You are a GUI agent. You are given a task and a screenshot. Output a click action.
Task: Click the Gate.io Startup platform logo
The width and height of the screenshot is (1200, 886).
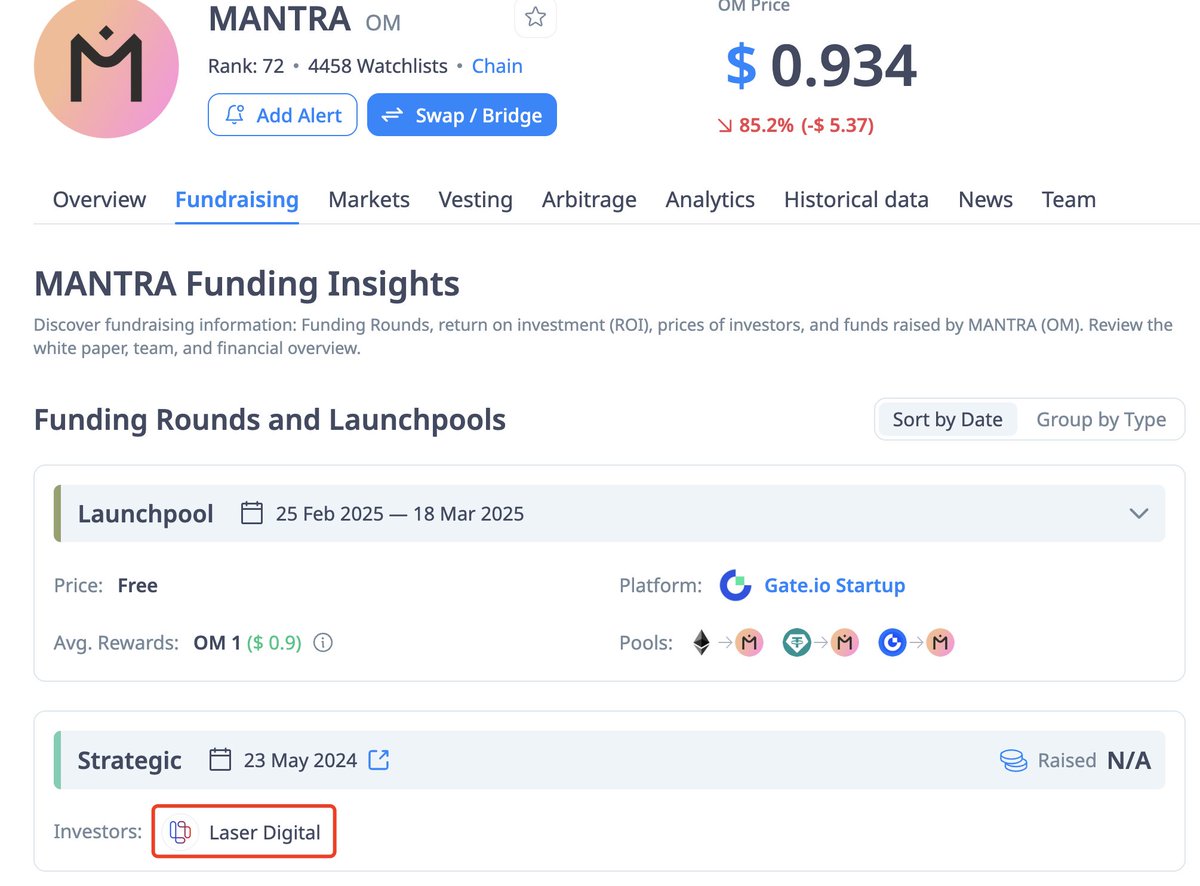(x=735, y=585)
